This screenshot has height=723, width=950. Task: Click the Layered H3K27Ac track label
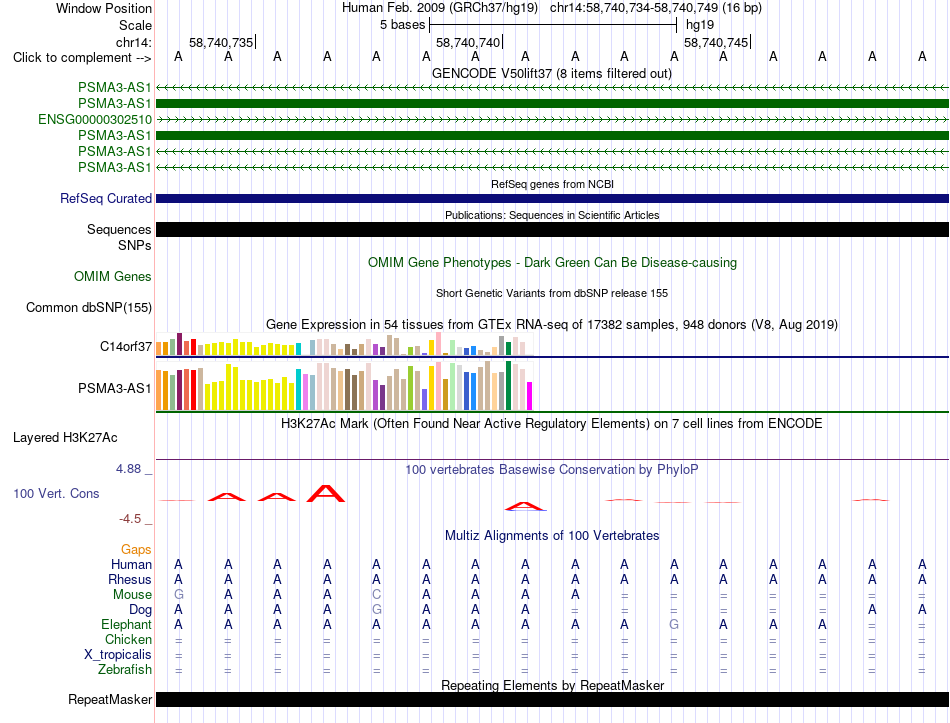[x=65, y=438]
